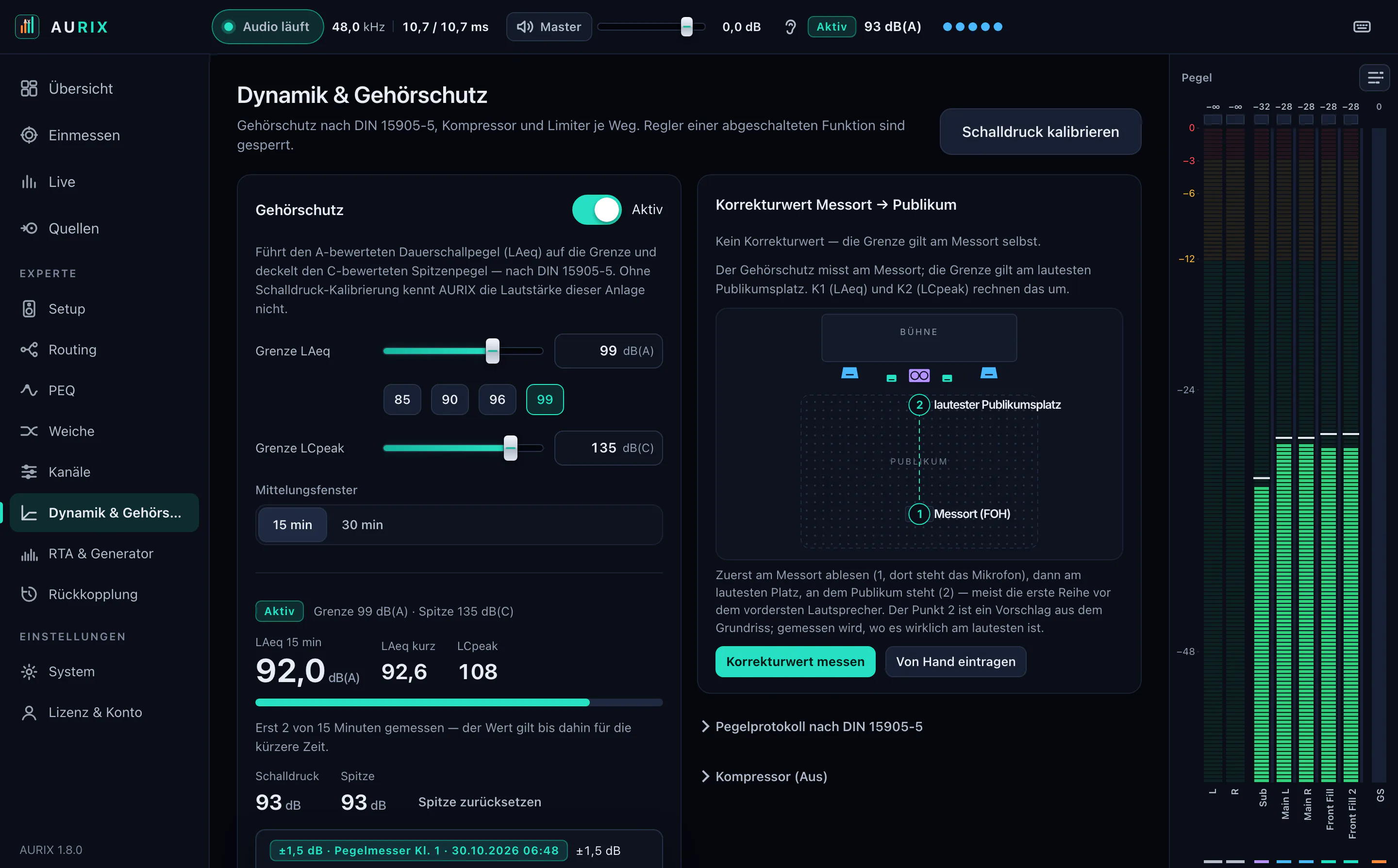Click the System gear icon
The height and width of the screenshot is (868, 1398).
point(29,672)
